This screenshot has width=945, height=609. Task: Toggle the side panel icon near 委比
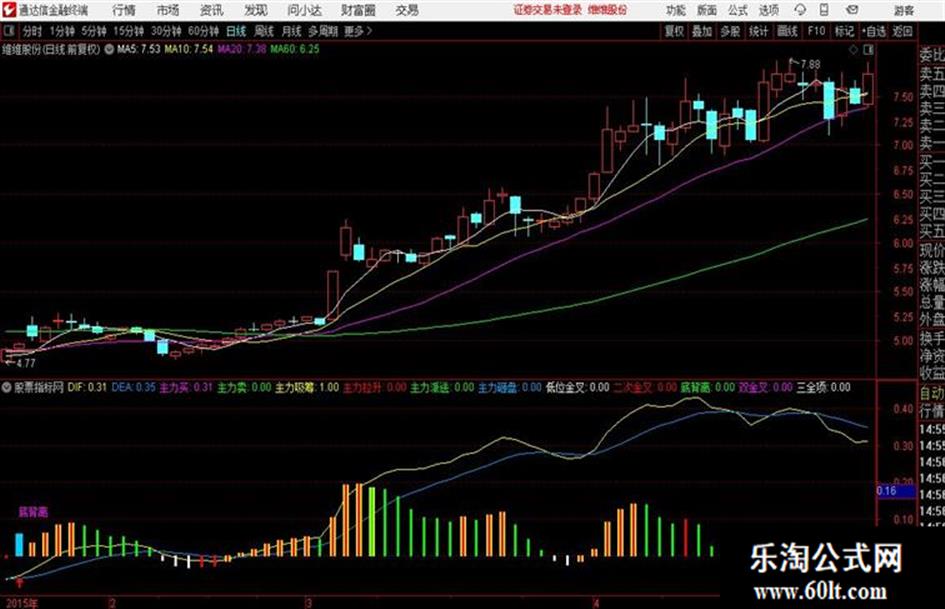click(x=868, y=49)
